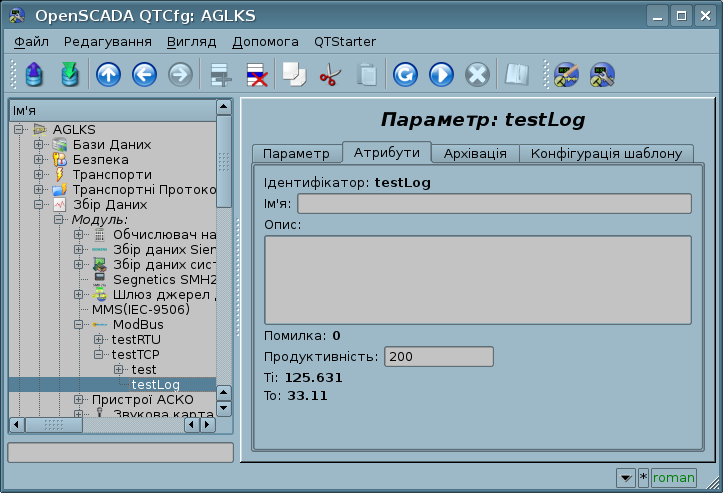Go up one level with the up arrow
Screen dimensions: 723x493
tap(108, 75)
